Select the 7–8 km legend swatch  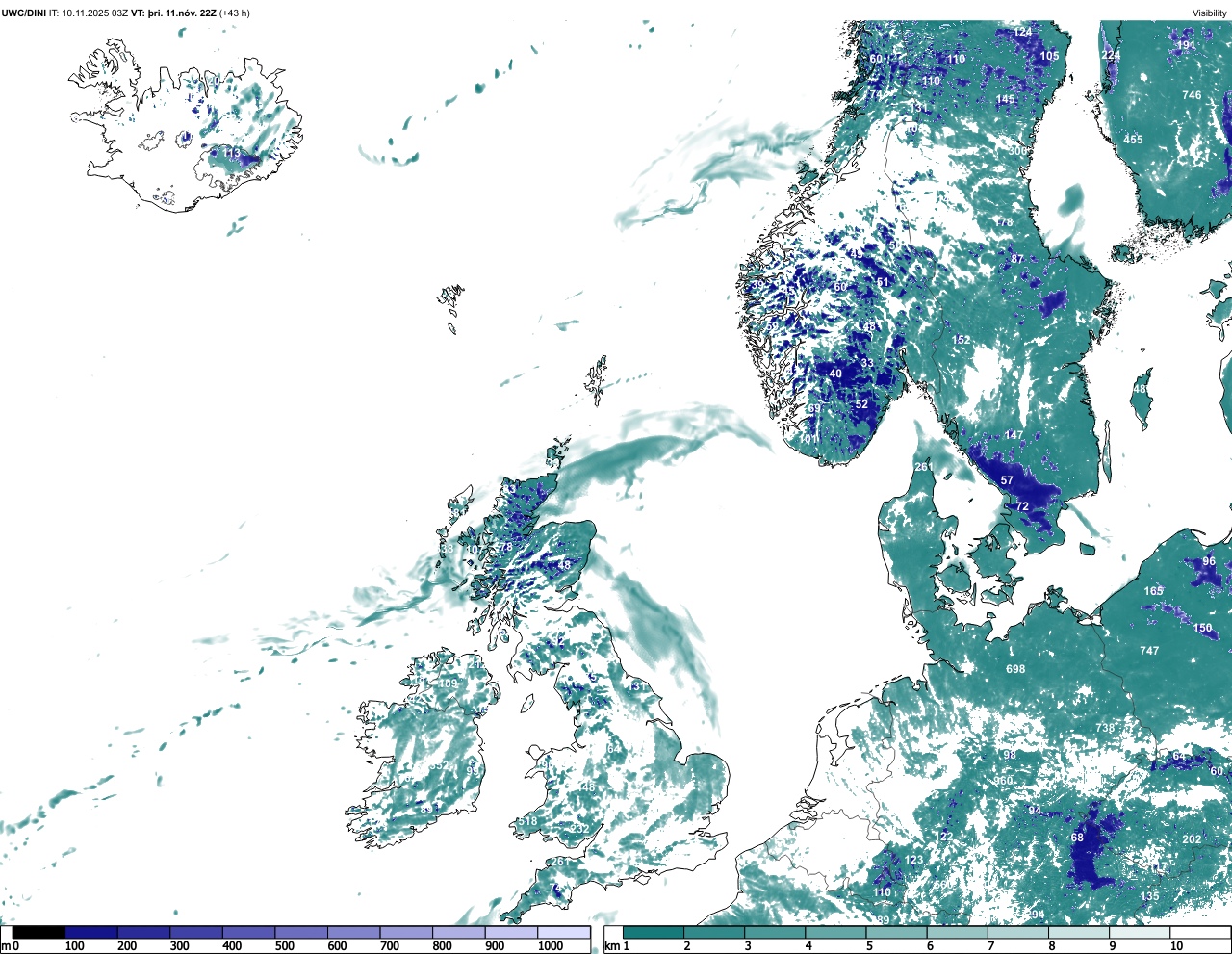point(1017,932)
